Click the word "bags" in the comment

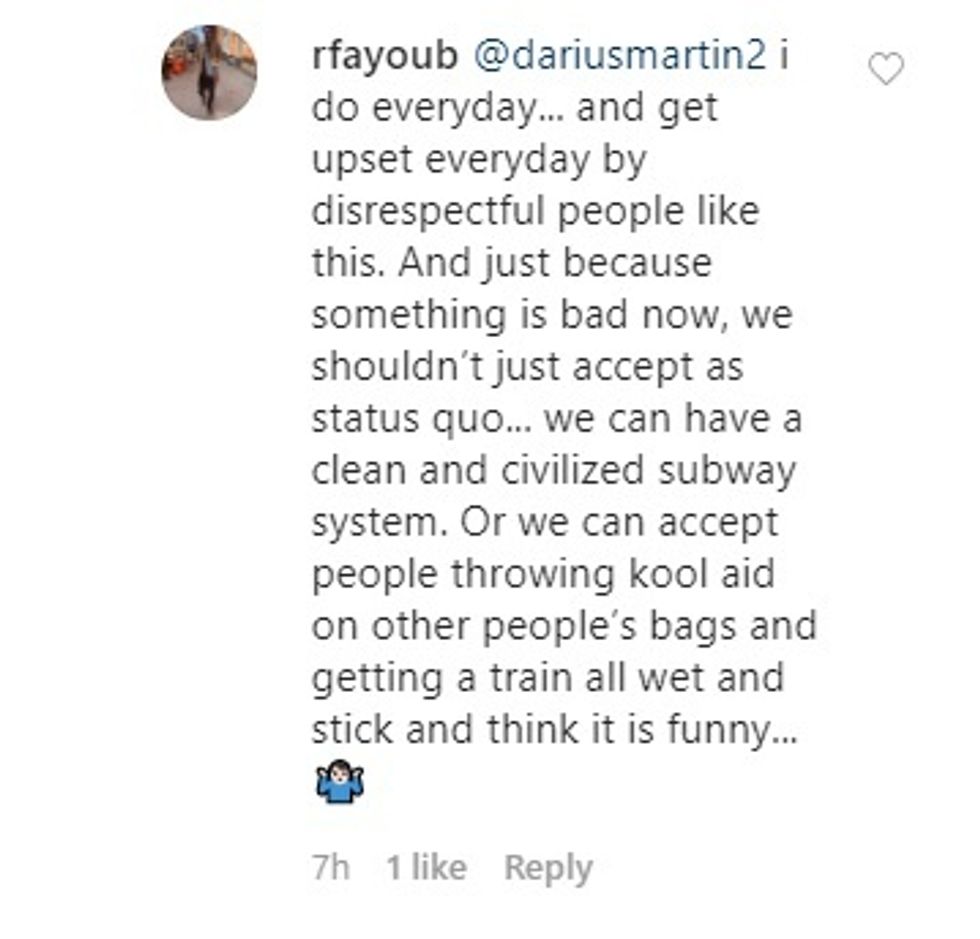click(690, 627)
